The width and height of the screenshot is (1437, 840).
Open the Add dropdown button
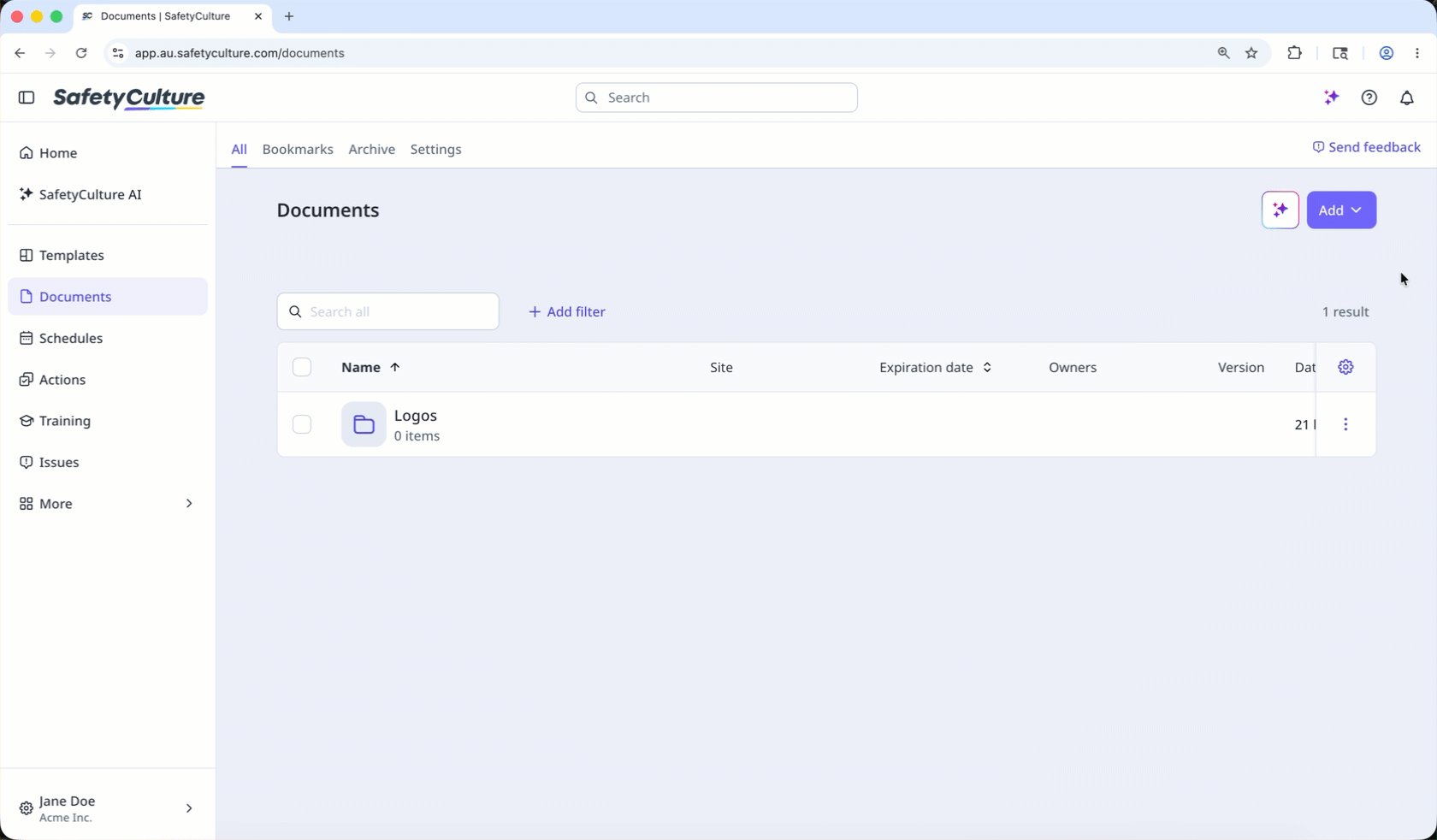pos(1341,210)
